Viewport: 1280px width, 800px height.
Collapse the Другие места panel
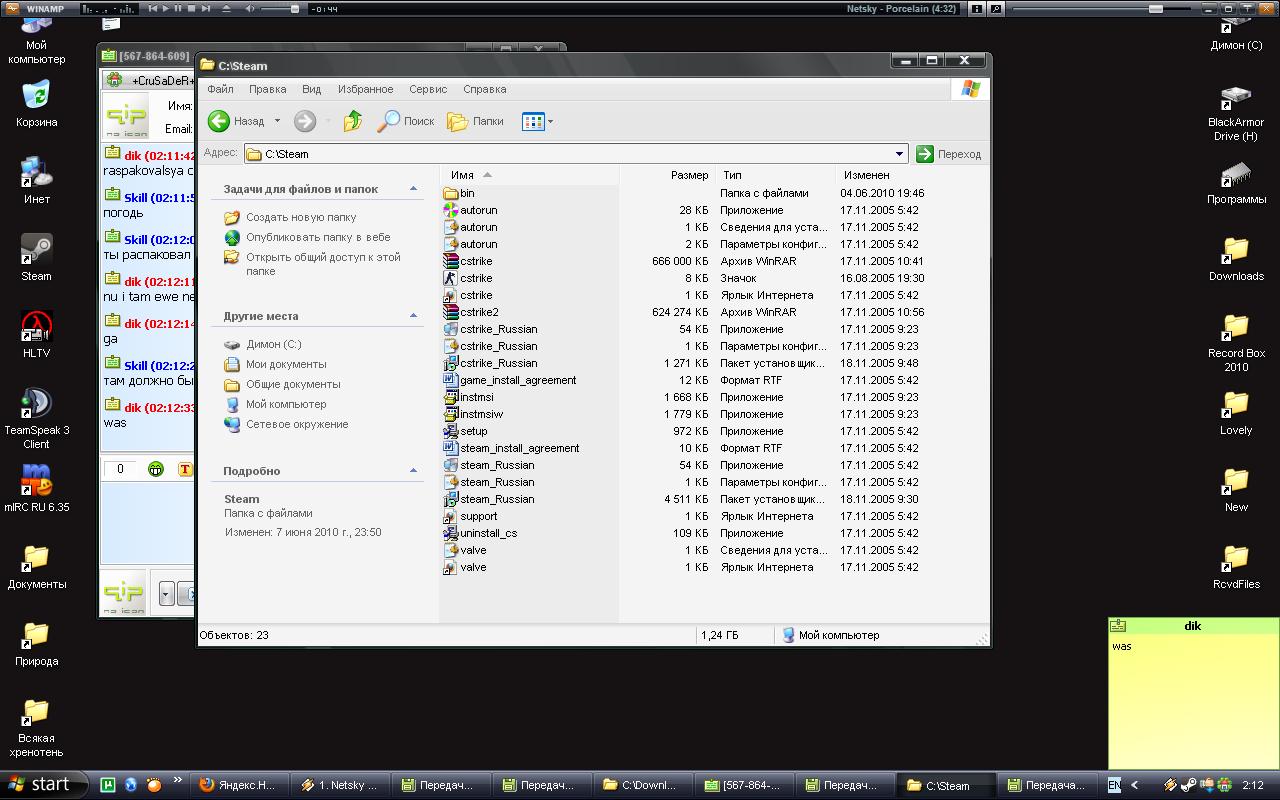pyautogui.click(x=414, y=316)
